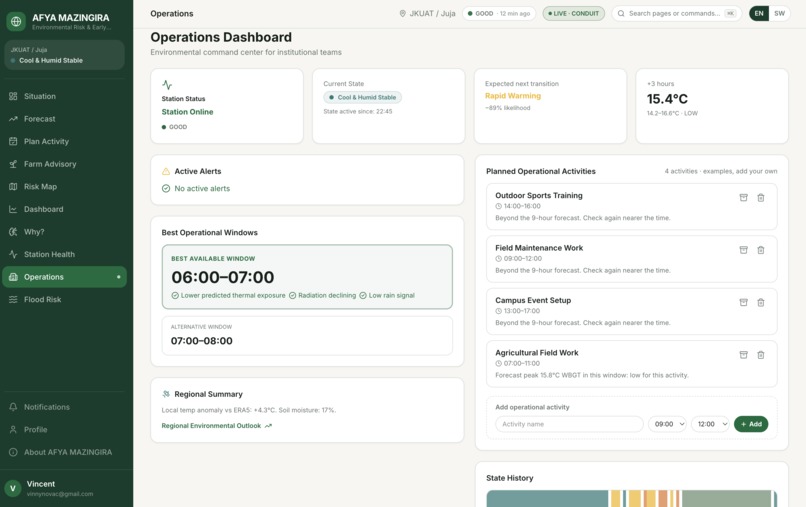Delete Field Maintenance Work activity
The image size is (806, 507).
point(761,250)
